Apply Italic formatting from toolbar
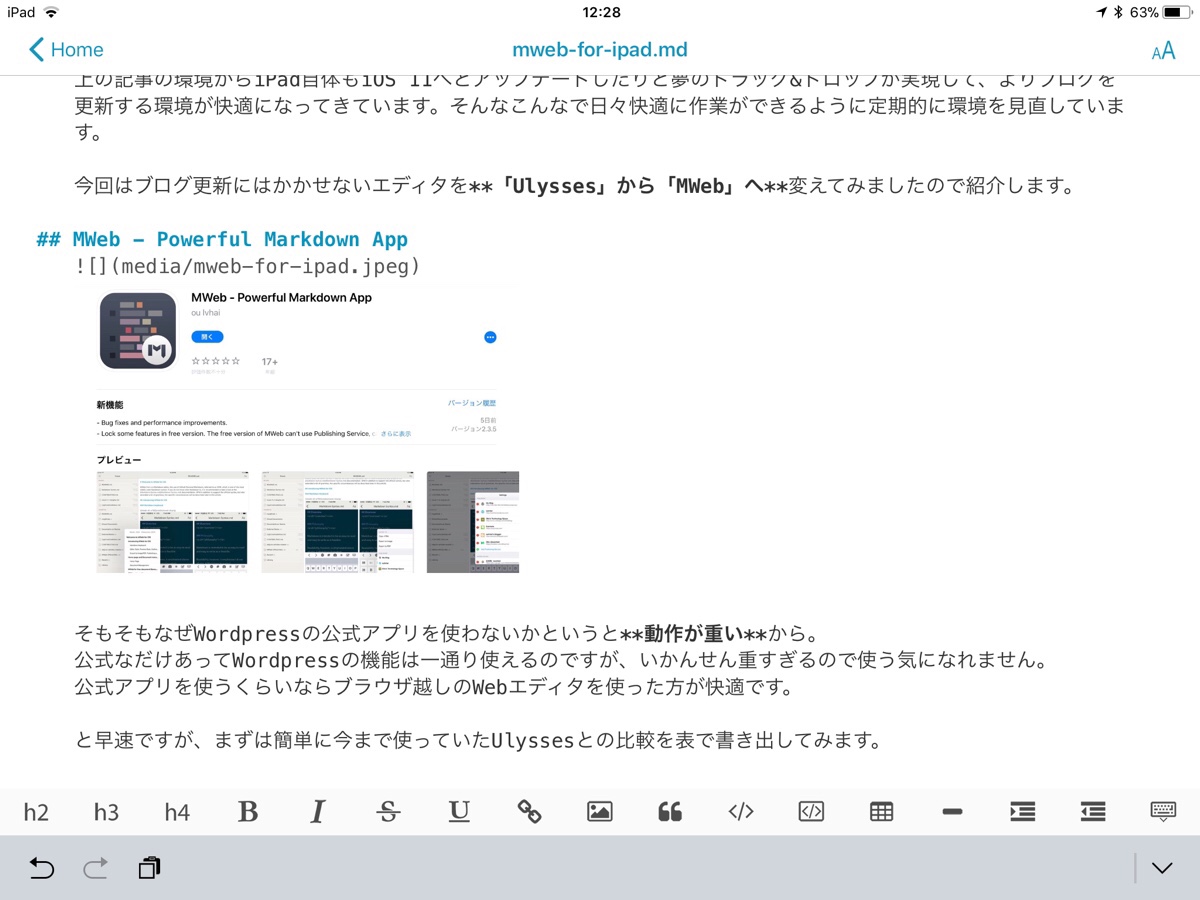1200x900 pixels. point(318,812)
